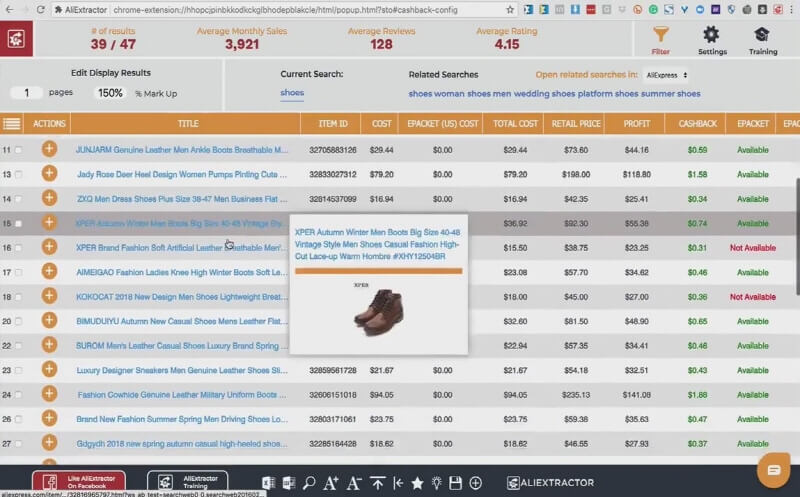
Task: Click the lightbulb icon in bottom toolbar
Action: coord(436,483)
